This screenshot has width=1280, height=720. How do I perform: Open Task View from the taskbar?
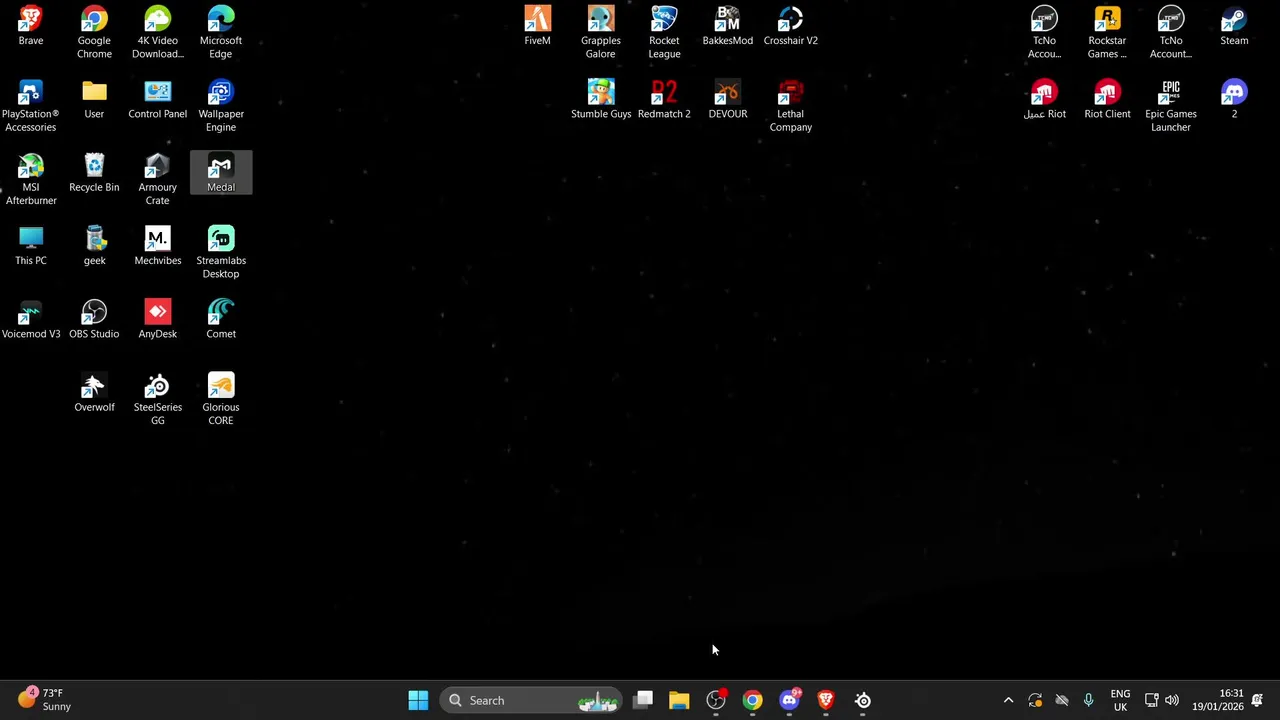point(643,700)
